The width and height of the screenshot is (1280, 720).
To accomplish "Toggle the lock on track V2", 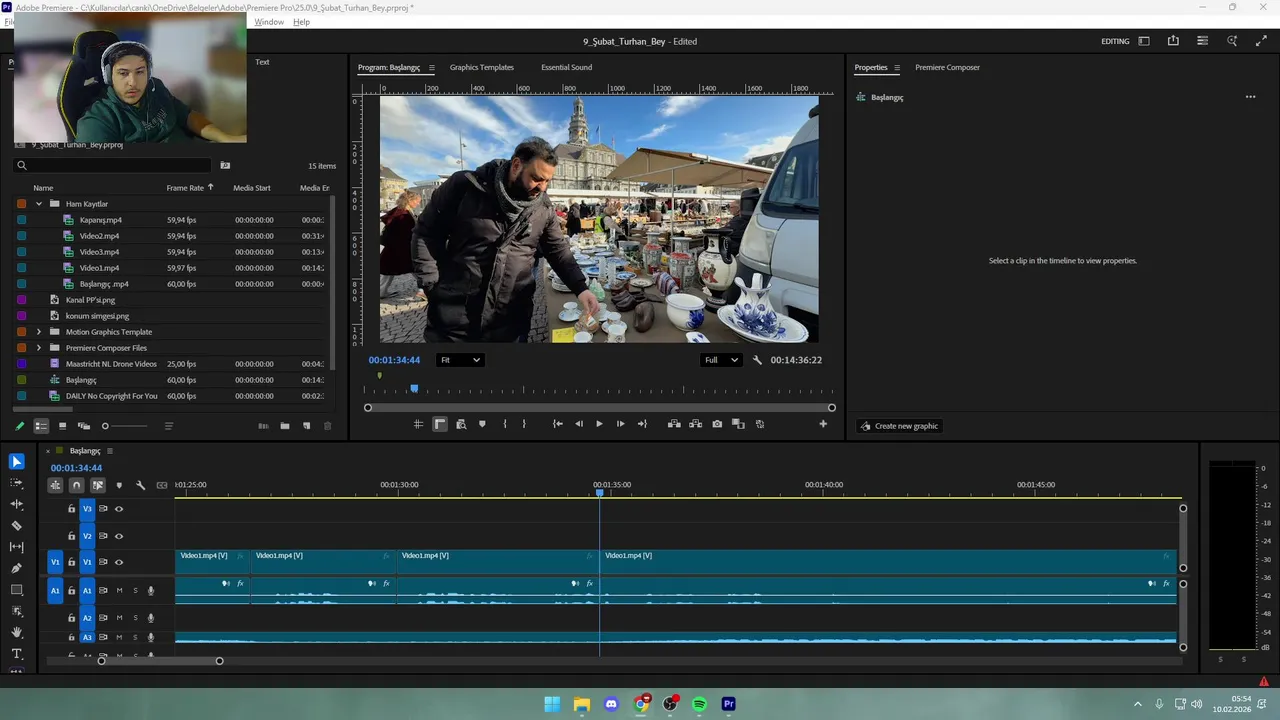I will 71,536.
